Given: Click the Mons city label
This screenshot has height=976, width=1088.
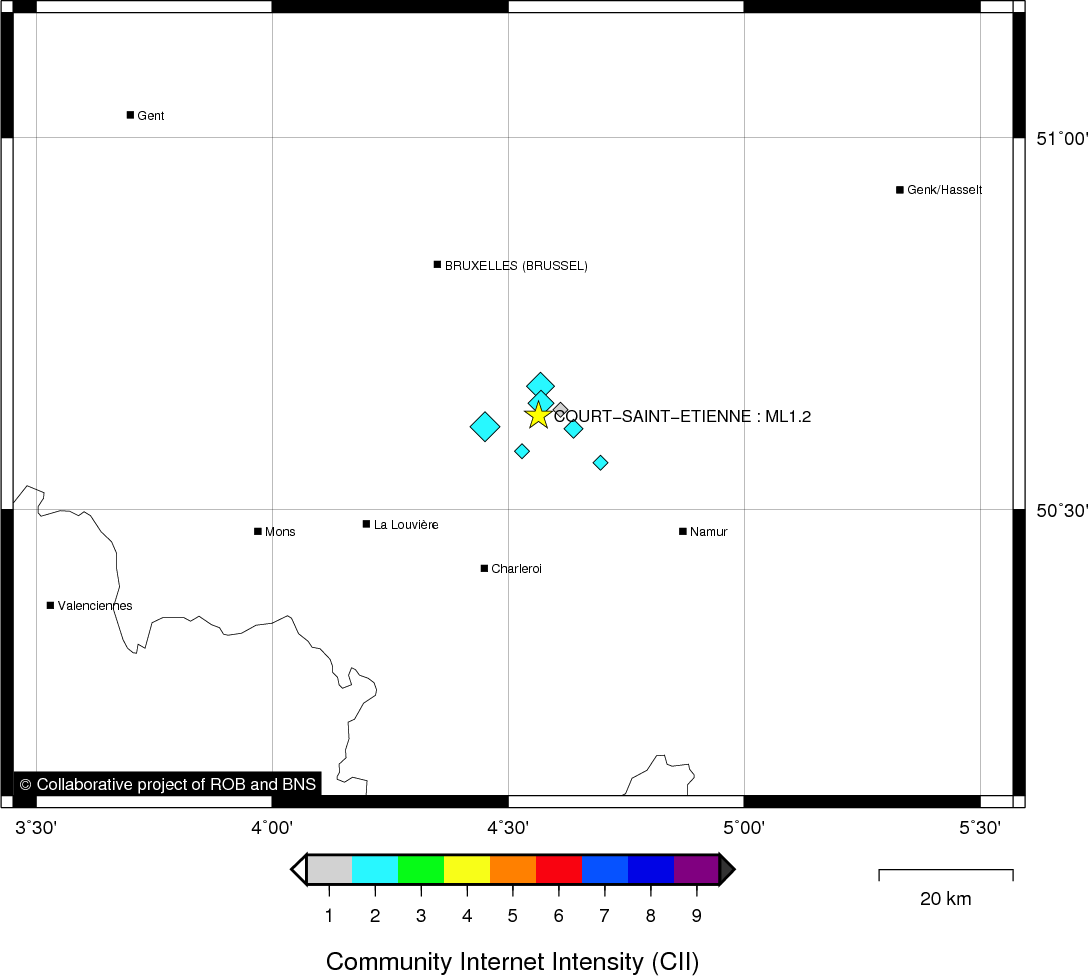Looking at the screenshot, I should click(280, 532).
